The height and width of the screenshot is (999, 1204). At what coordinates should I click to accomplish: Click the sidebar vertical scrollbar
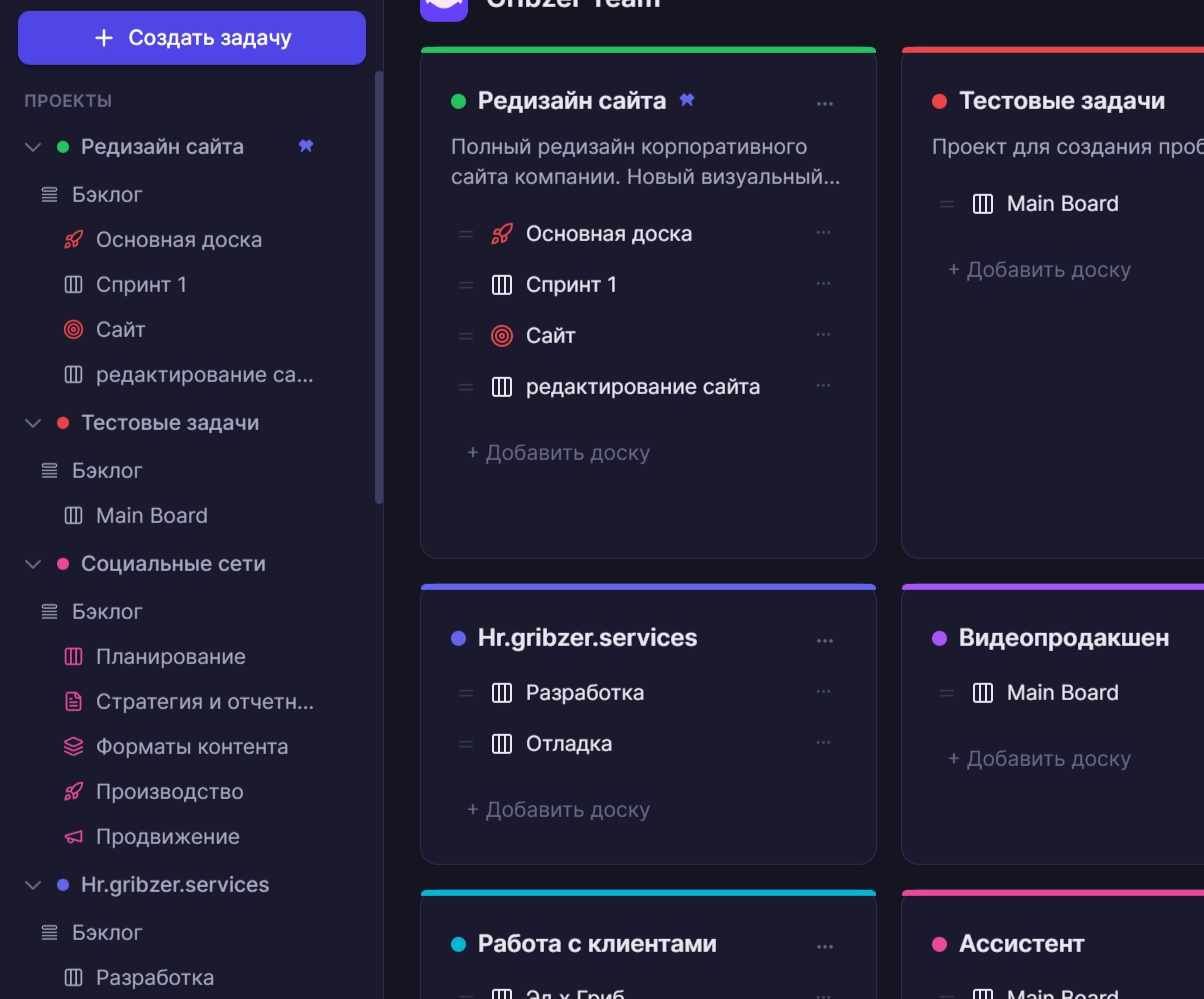click(x=379, y=290)
